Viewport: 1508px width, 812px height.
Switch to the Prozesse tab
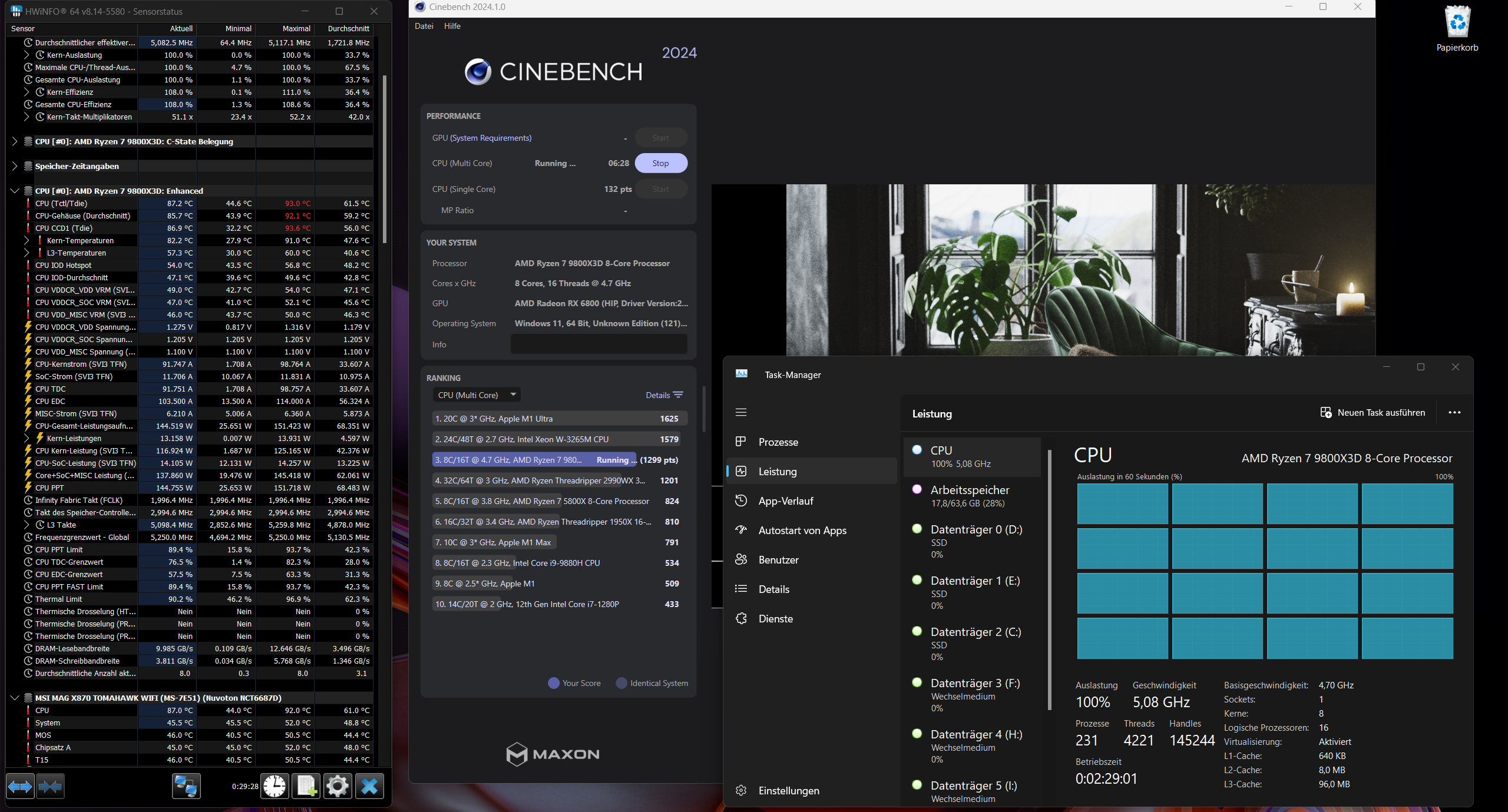click(778, 442)
